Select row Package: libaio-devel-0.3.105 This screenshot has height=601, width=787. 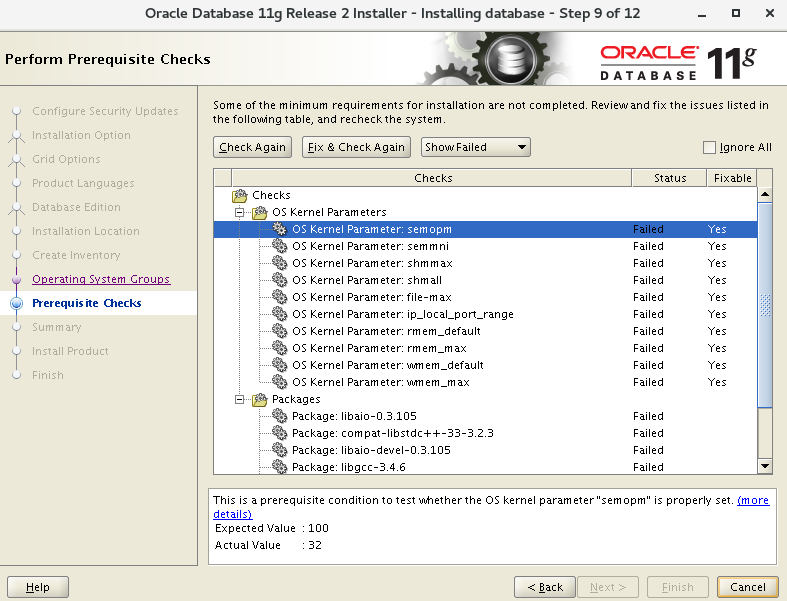[485, 450]
